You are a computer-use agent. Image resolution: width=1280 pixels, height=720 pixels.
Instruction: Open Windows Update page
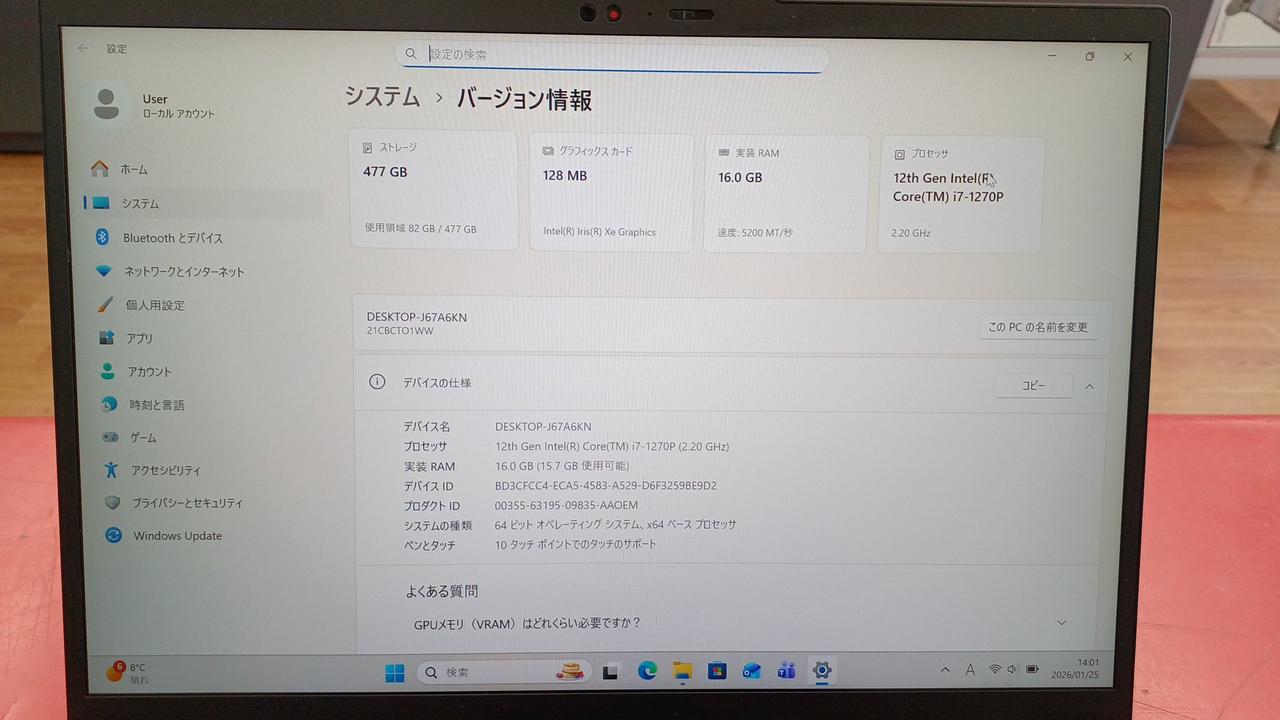(x=177, y=536)
